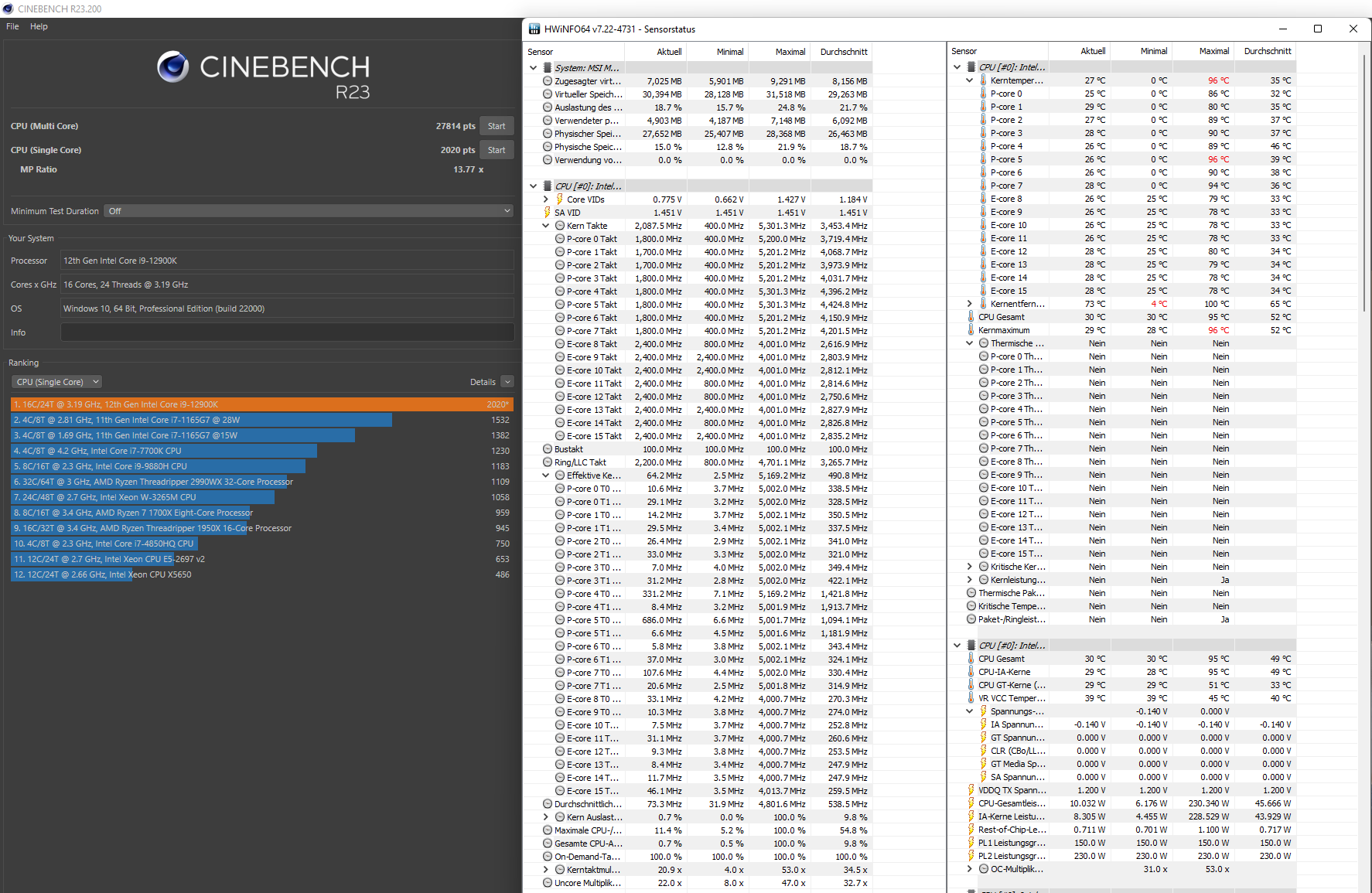Click the chip icon beside System: MSI M...

[548, 68]
